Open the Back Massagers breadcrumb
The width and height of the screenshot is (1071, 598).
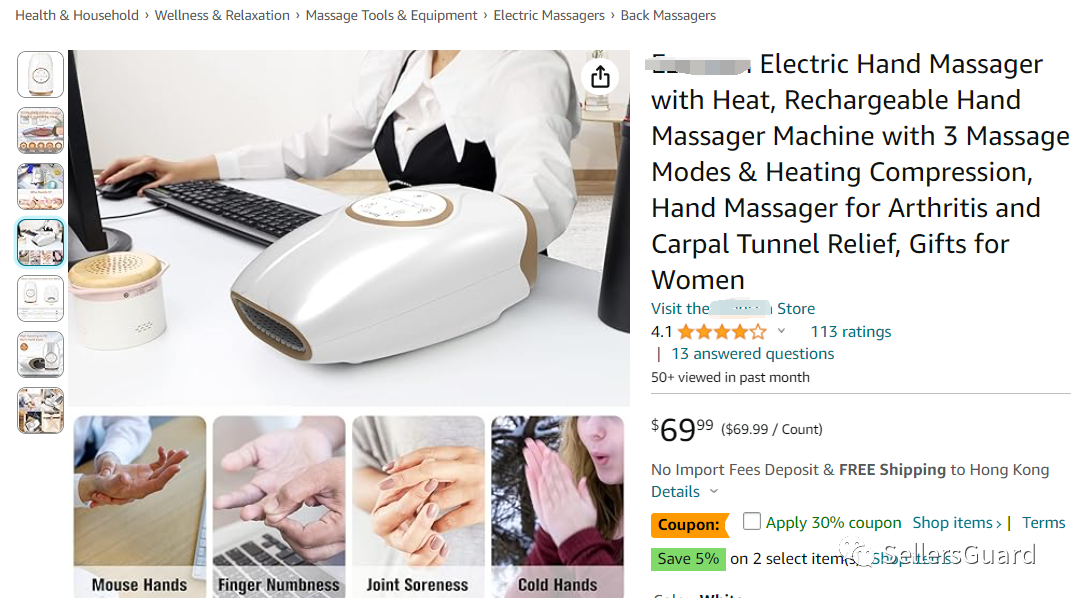point(668,15)
